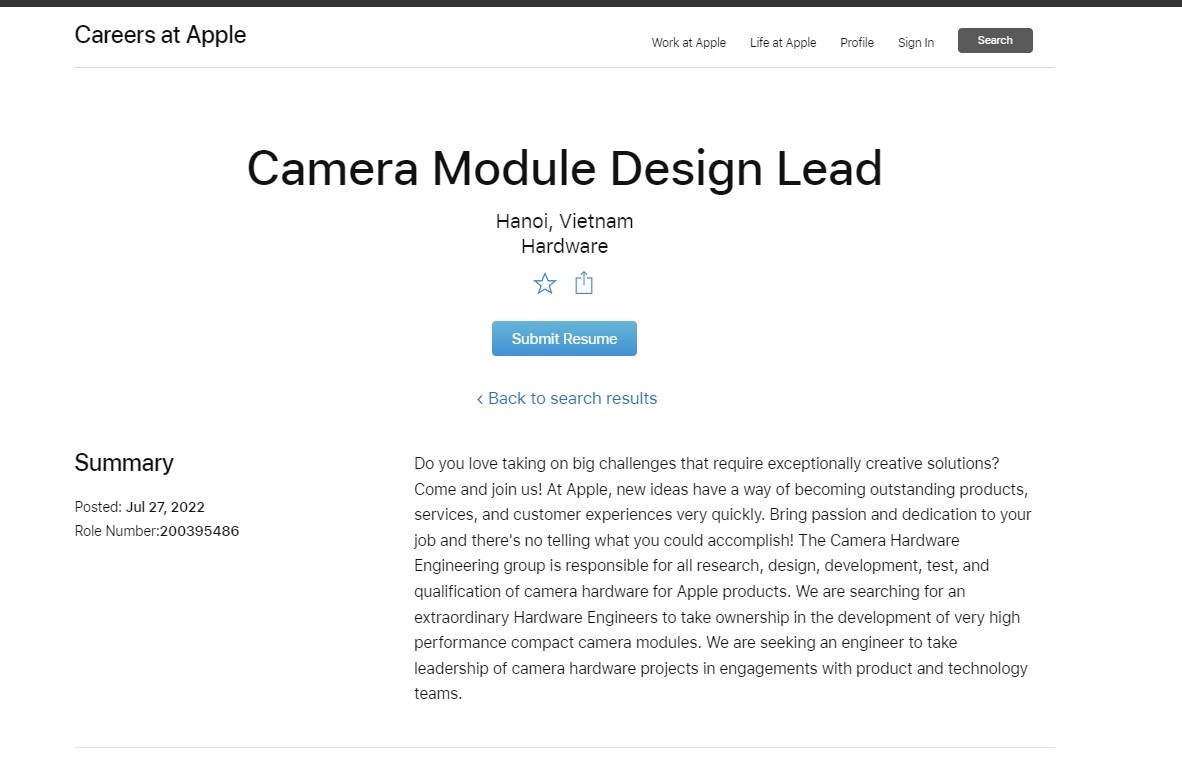Open the Work at Apple menu item
Screen dimensions: 1182x761
pyautogui.click(x=688, y=42)
